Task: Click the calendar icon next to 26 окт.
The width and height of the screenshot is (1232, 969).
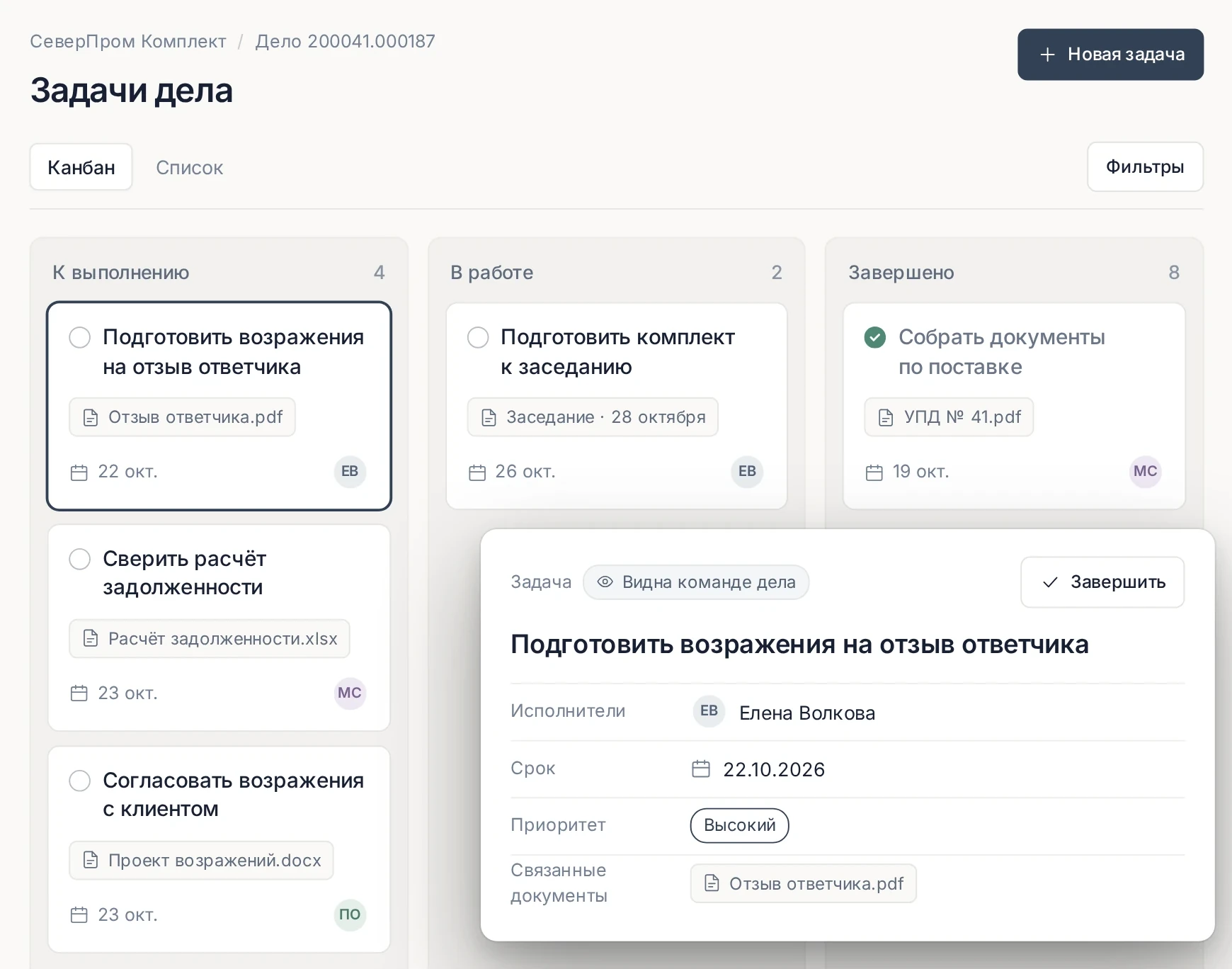Action: 477,472
